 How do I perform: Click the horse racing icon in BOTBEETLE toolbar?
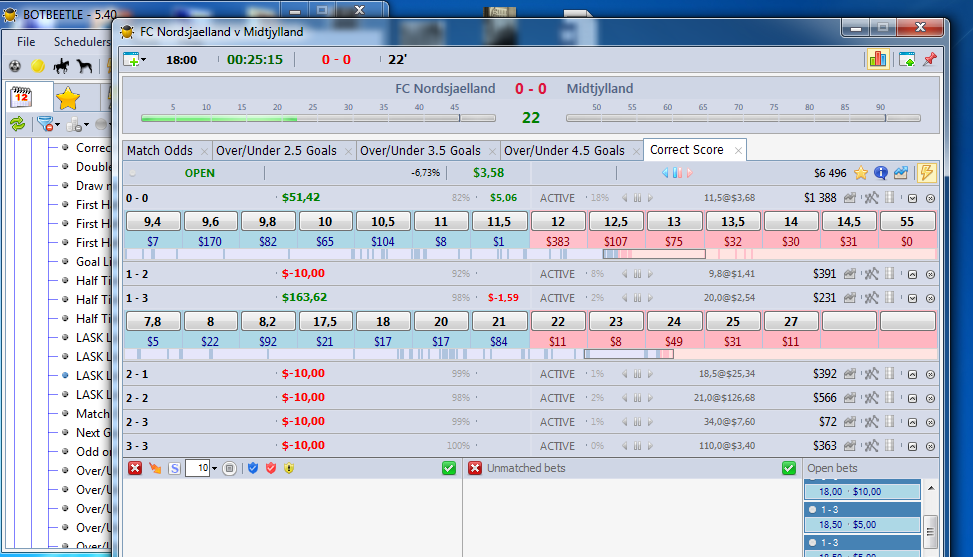[x=61, y=66]
